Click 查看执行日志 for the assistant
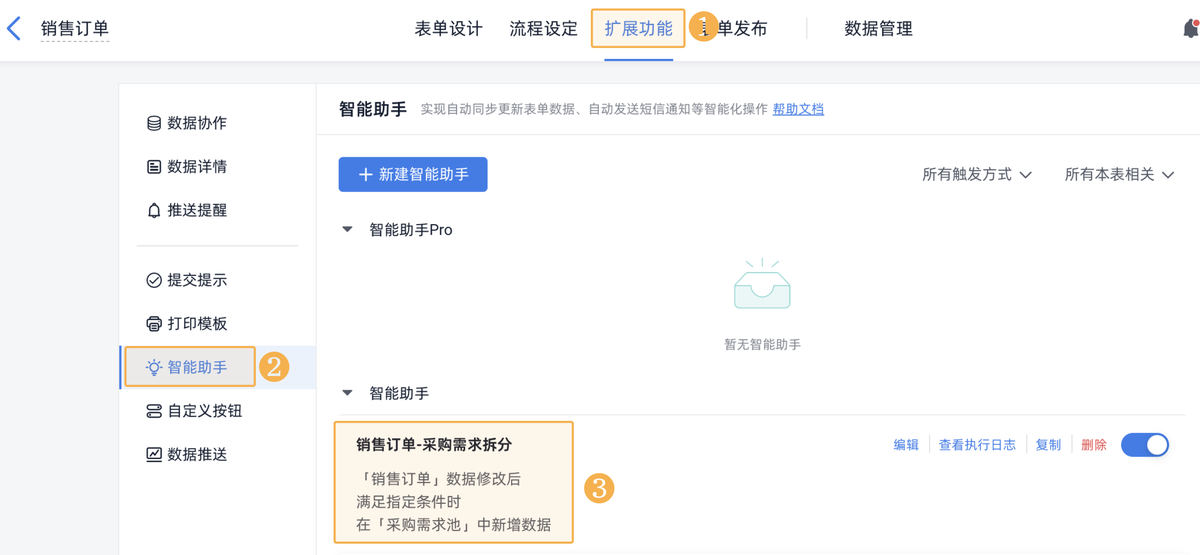 click(977, 445)
